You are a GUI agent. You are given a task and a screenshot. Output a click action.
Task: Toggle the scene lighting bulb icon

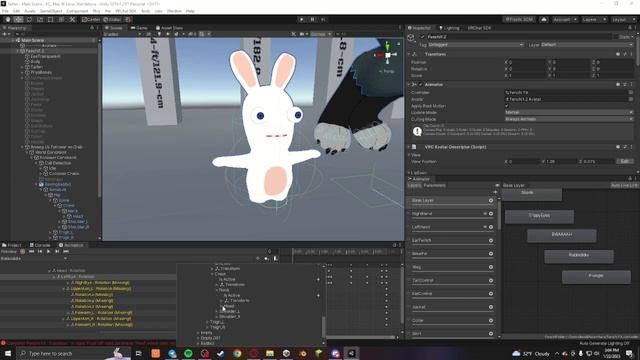click(160, 34)
